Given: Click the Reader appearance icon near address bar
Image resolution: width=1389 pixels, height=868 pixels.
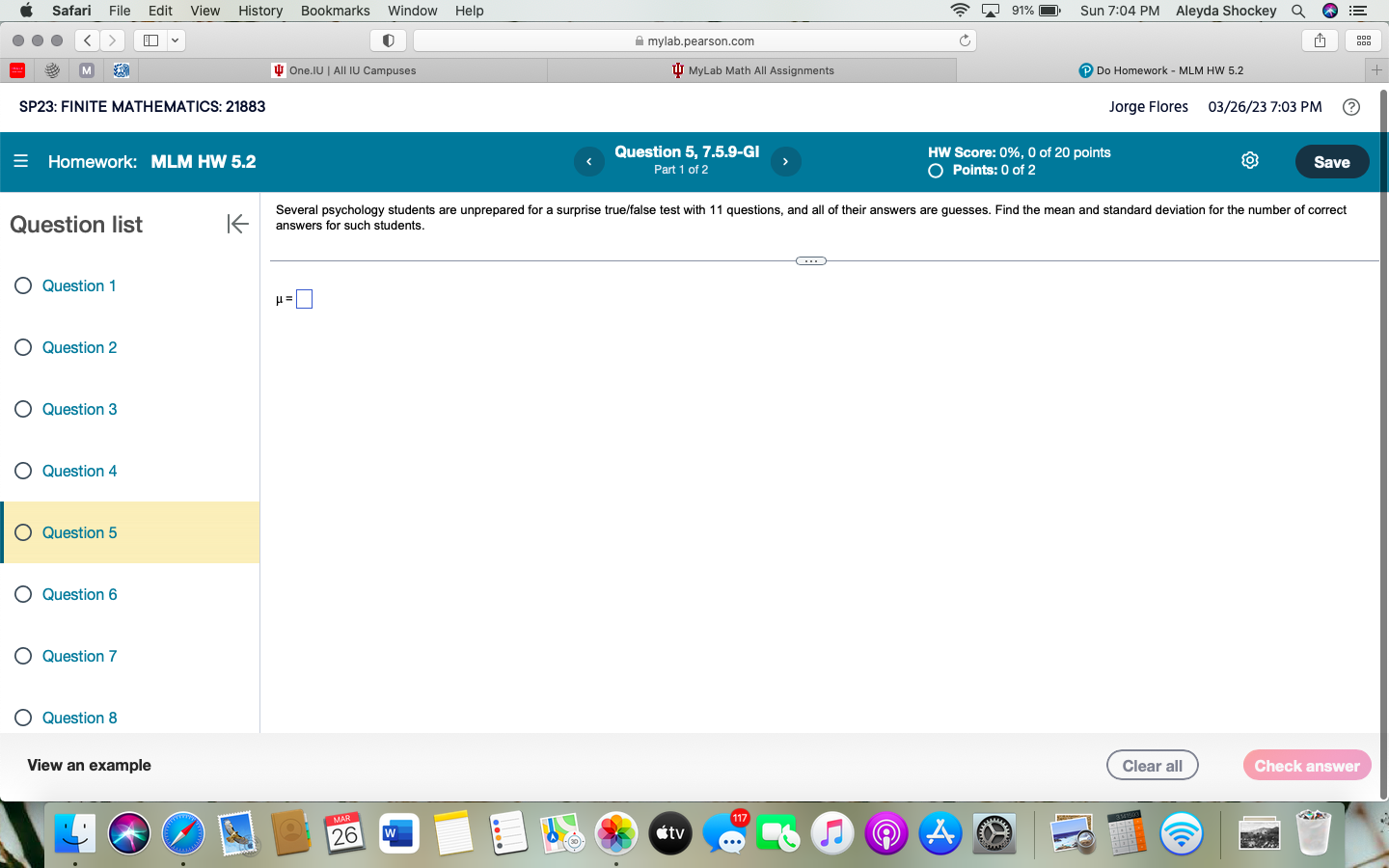Looking at the screenshot, I should (388, 41).
